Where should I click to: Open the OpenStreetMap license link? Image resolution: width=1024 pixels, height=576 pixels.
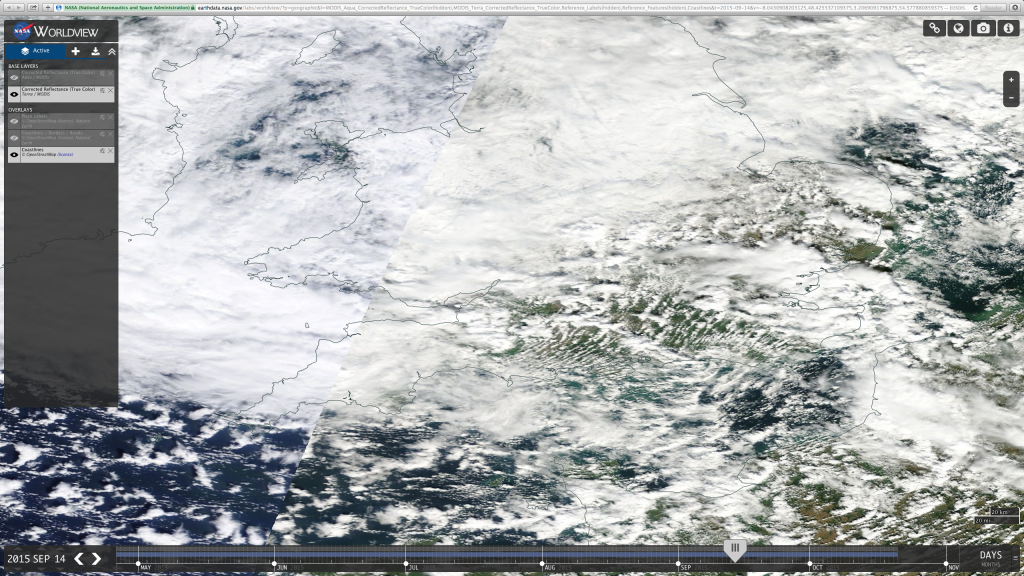coord(65,155)
